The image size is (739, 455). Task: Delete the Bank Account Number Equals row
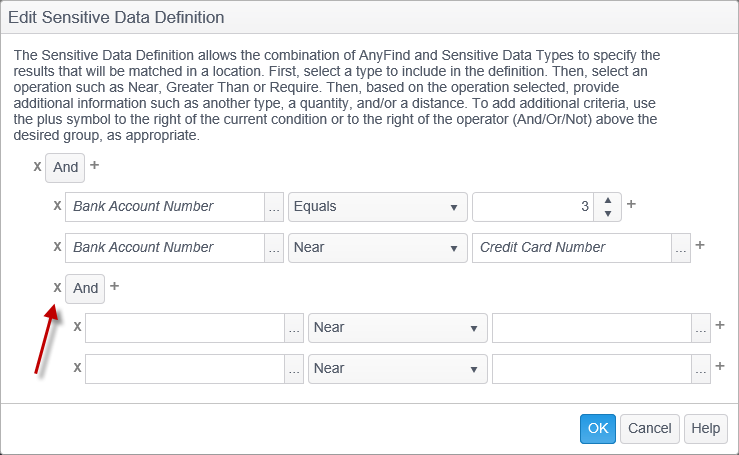57,206
